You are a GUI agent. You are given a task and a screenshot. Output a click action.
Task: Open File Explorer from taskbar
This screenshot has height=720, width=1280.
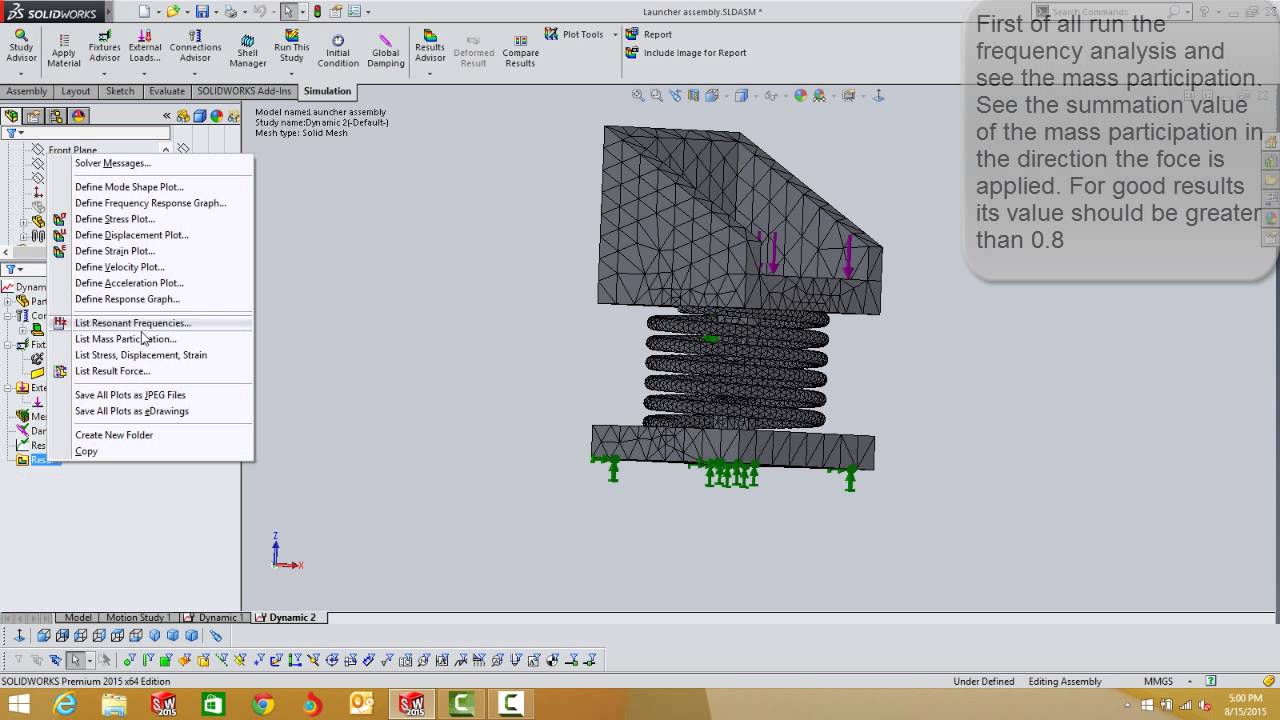tap(114, 705)
